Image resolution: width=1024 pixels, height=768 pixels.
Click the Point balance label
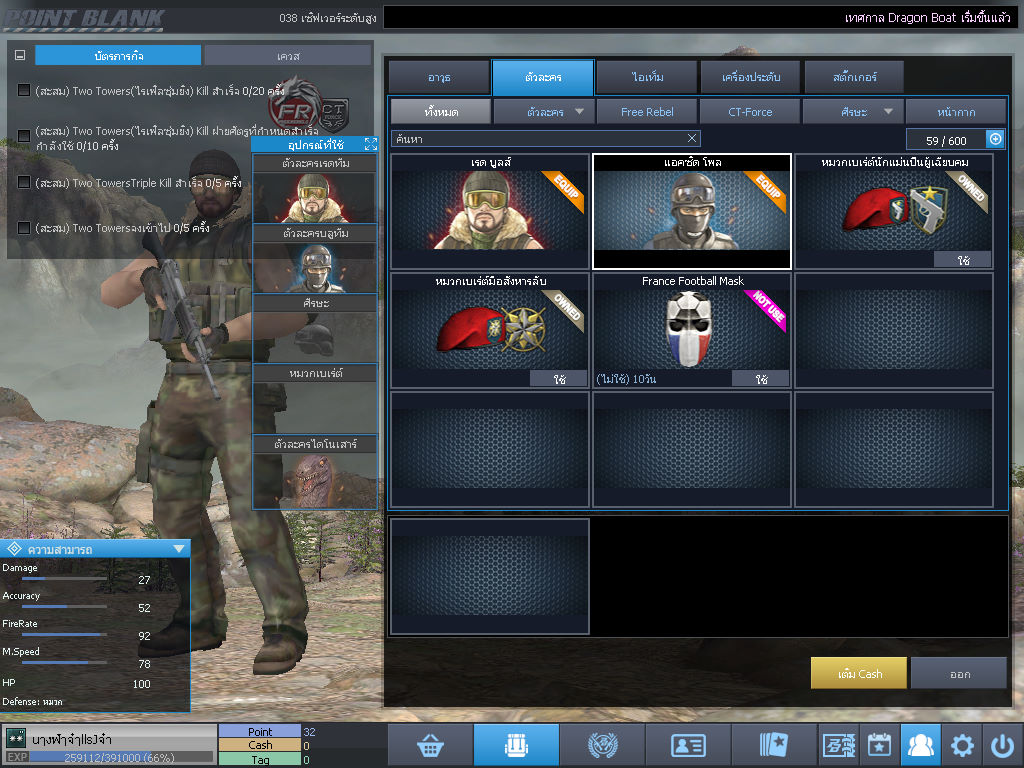click(260, 731)
